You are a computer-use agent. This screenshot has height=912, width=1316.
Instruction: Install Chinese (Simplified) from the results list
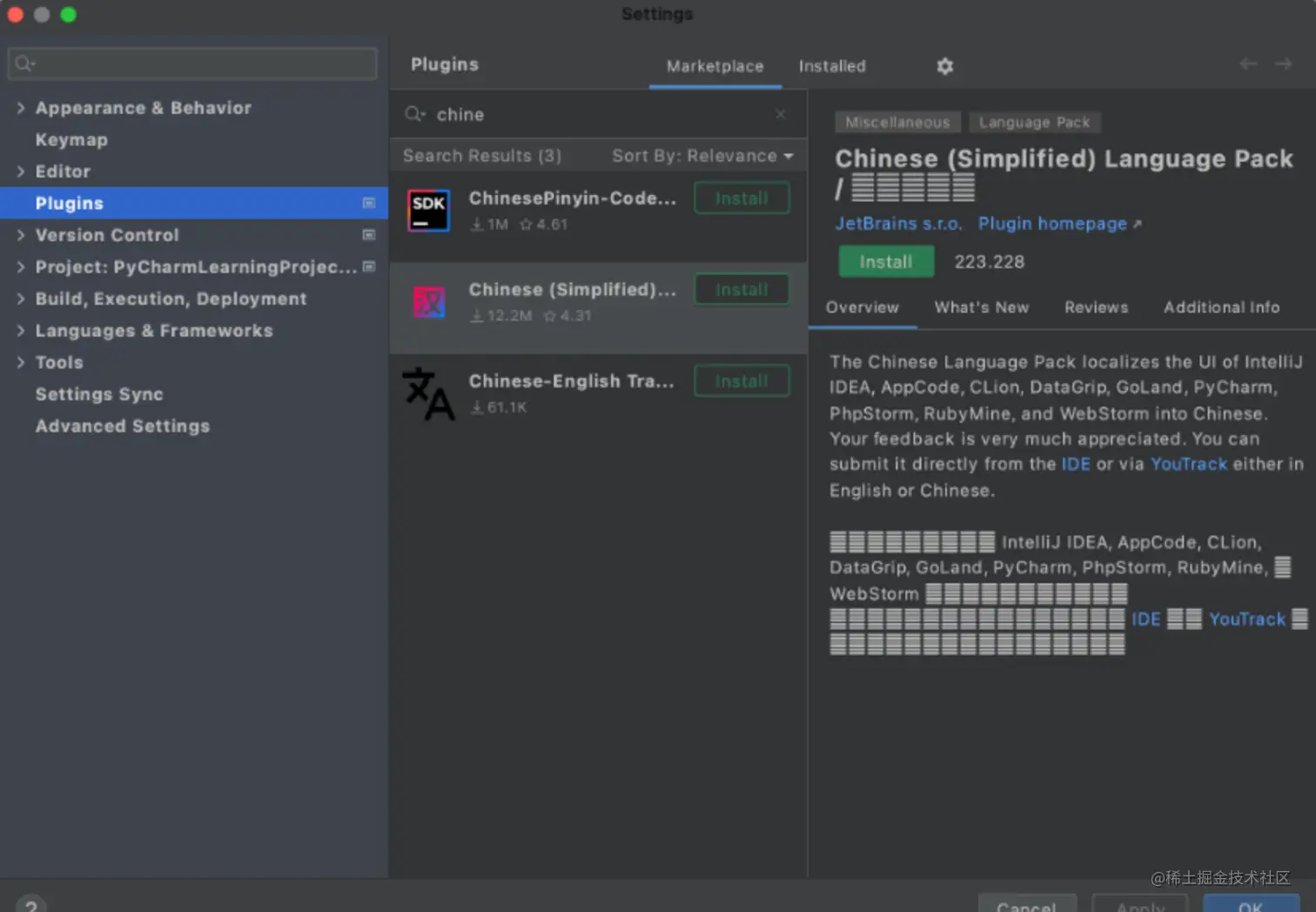click(x=742, y=290)
